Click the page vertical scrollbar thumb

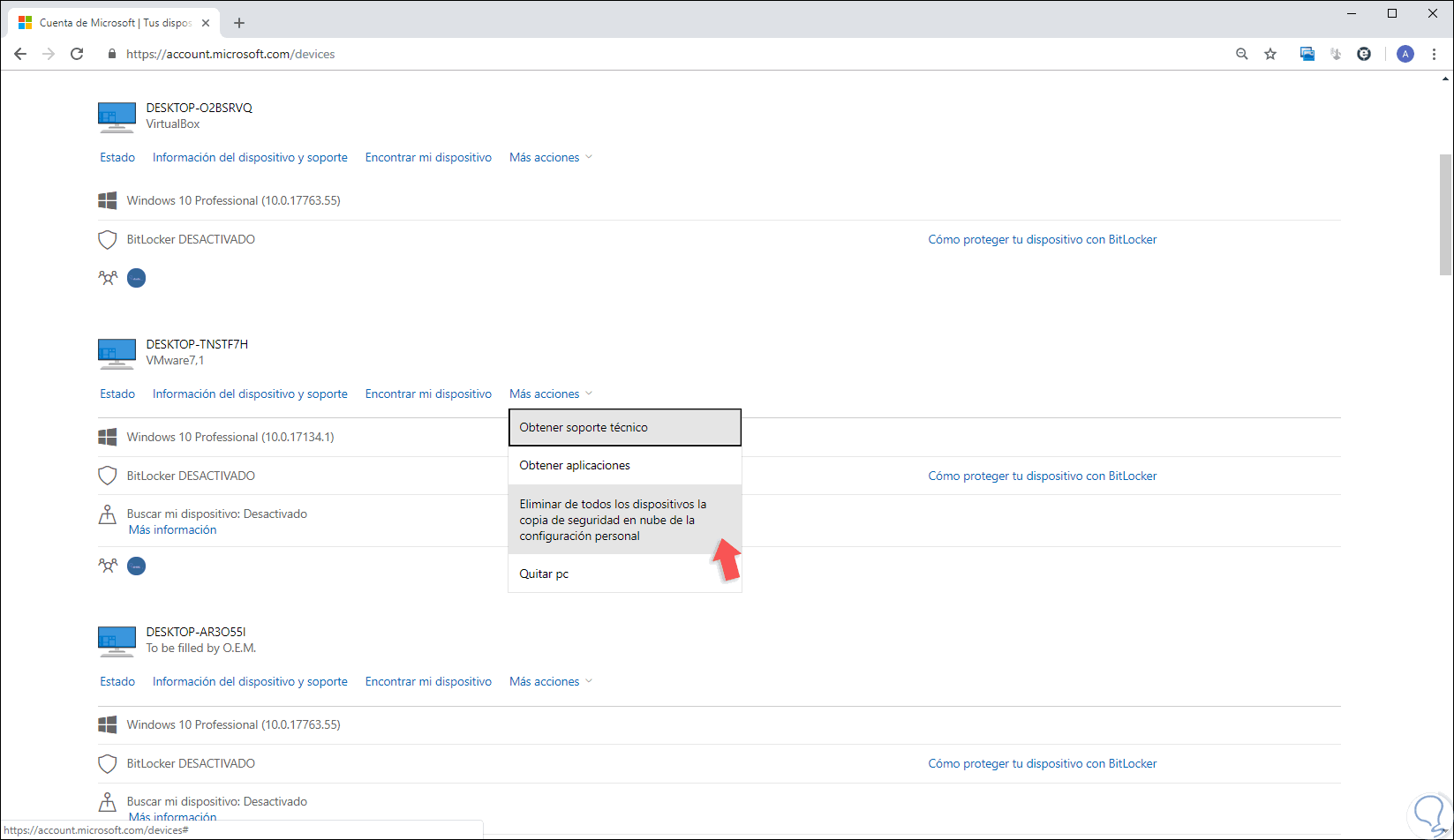[1445, 214]
